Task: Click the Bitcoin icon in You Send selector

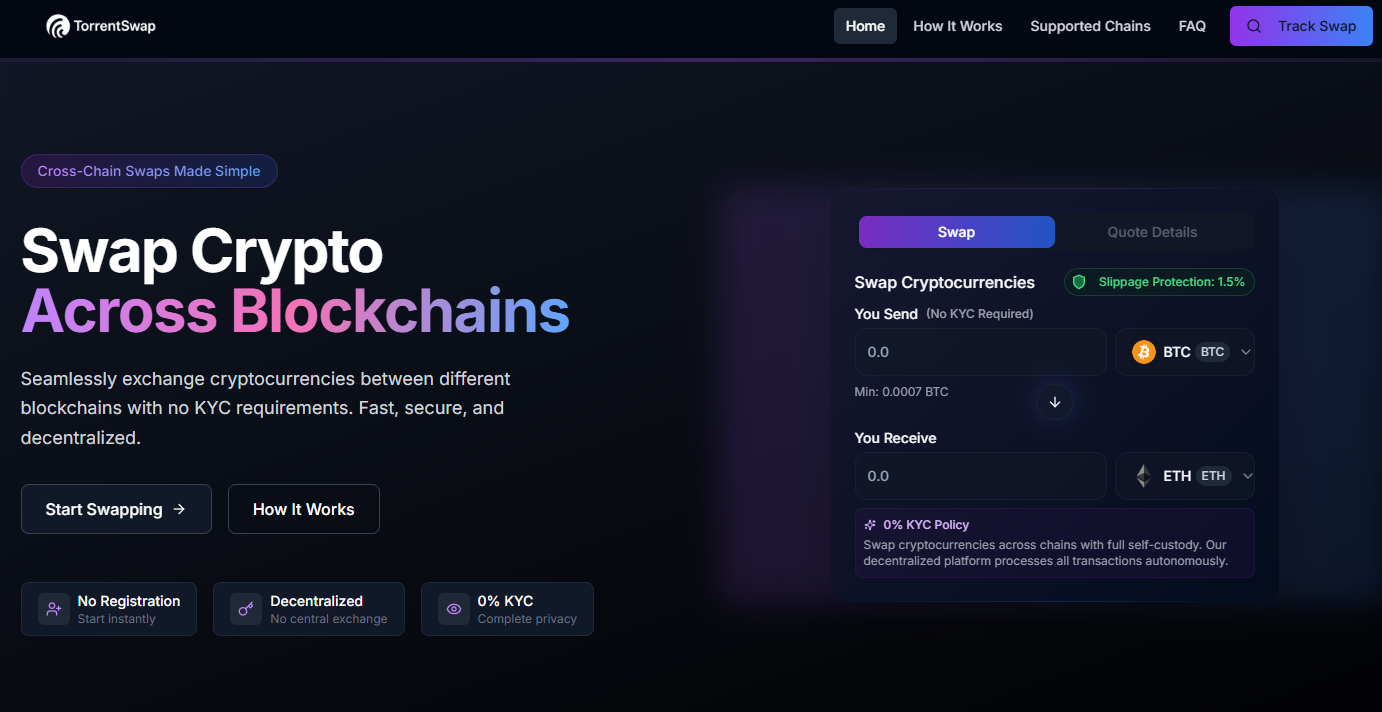Action: pyautogui.click(x=1142, y=351)
